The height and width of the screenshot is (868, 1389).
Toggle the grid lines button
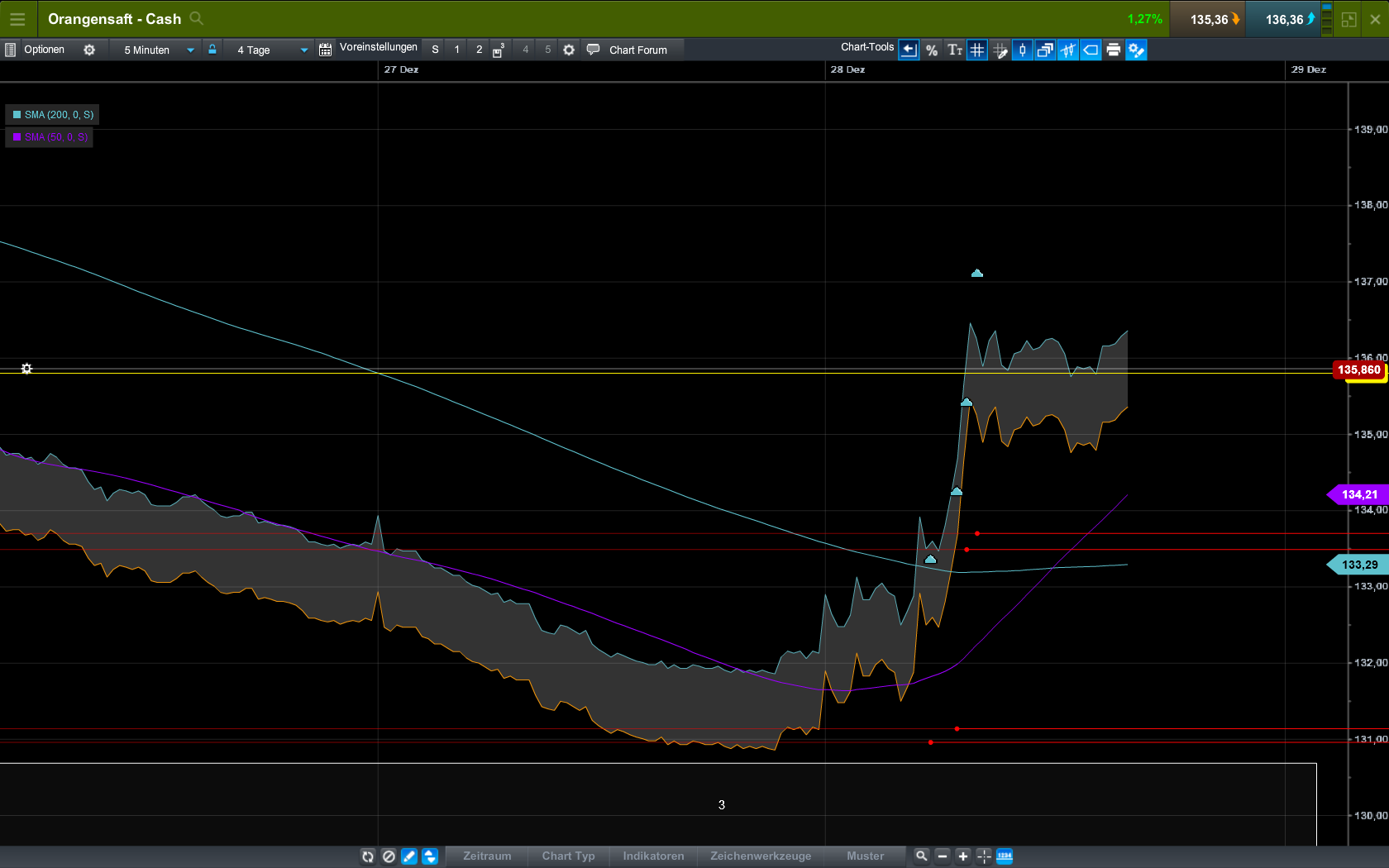click(976, 50)
